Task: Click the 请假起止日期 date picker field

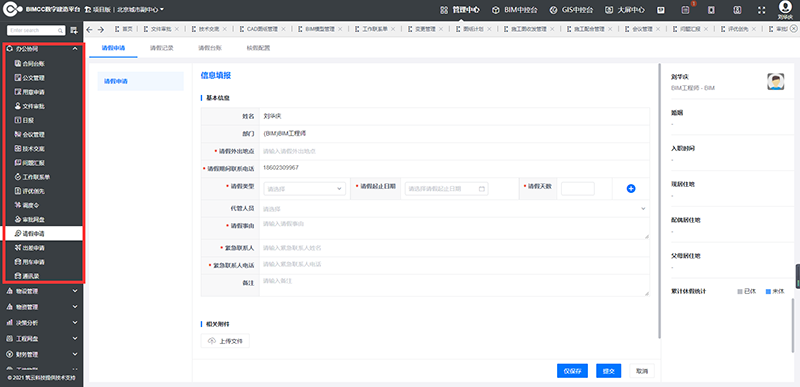Action: tap(446, 189)
